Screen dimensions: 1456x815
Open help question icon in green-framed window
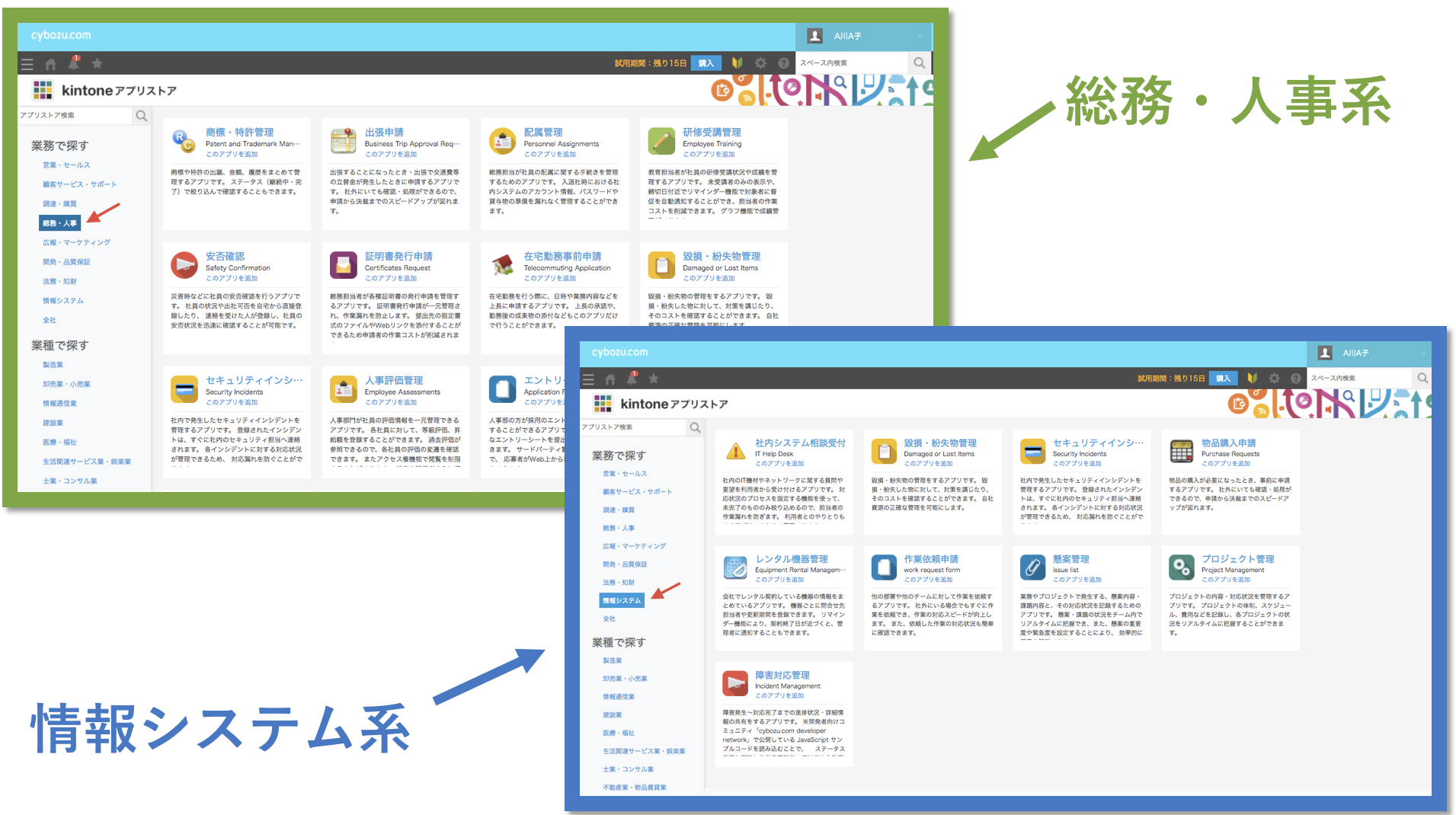click(783, 63)
